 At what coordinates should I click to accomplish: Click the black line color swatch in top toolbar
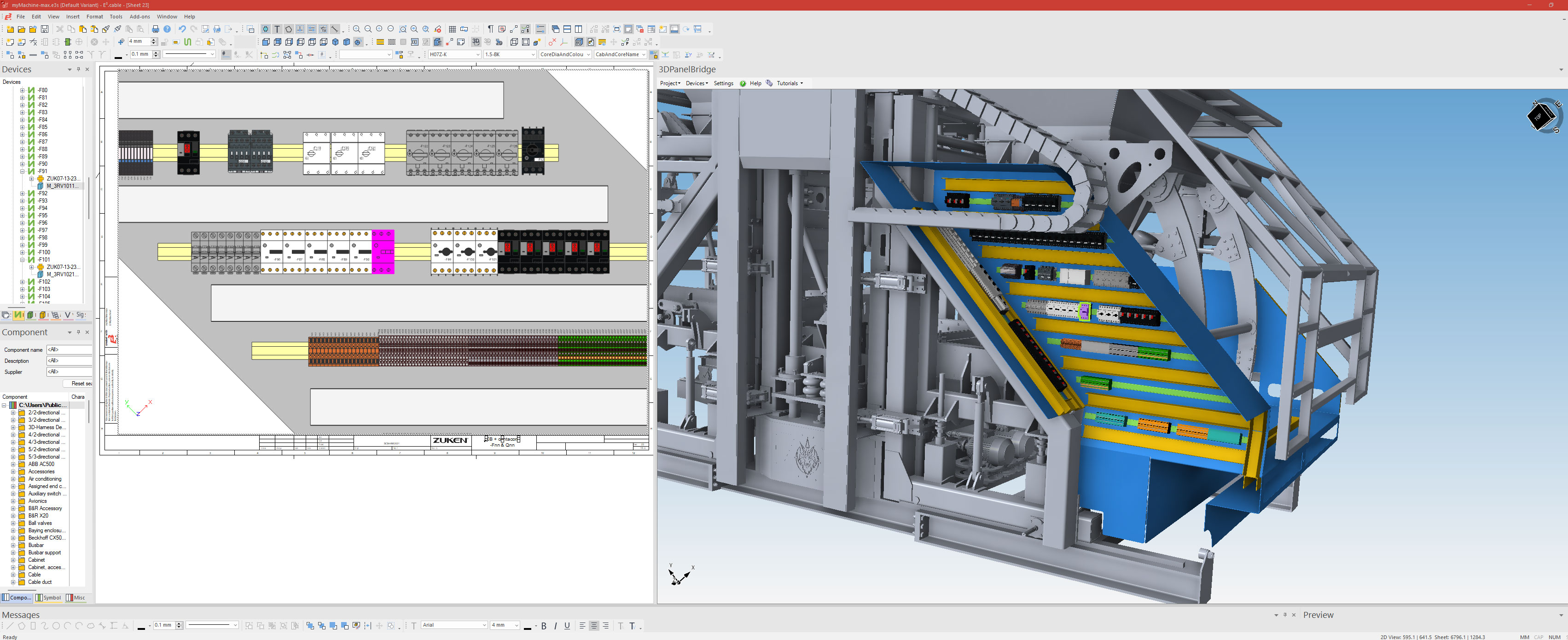[118, 55]
